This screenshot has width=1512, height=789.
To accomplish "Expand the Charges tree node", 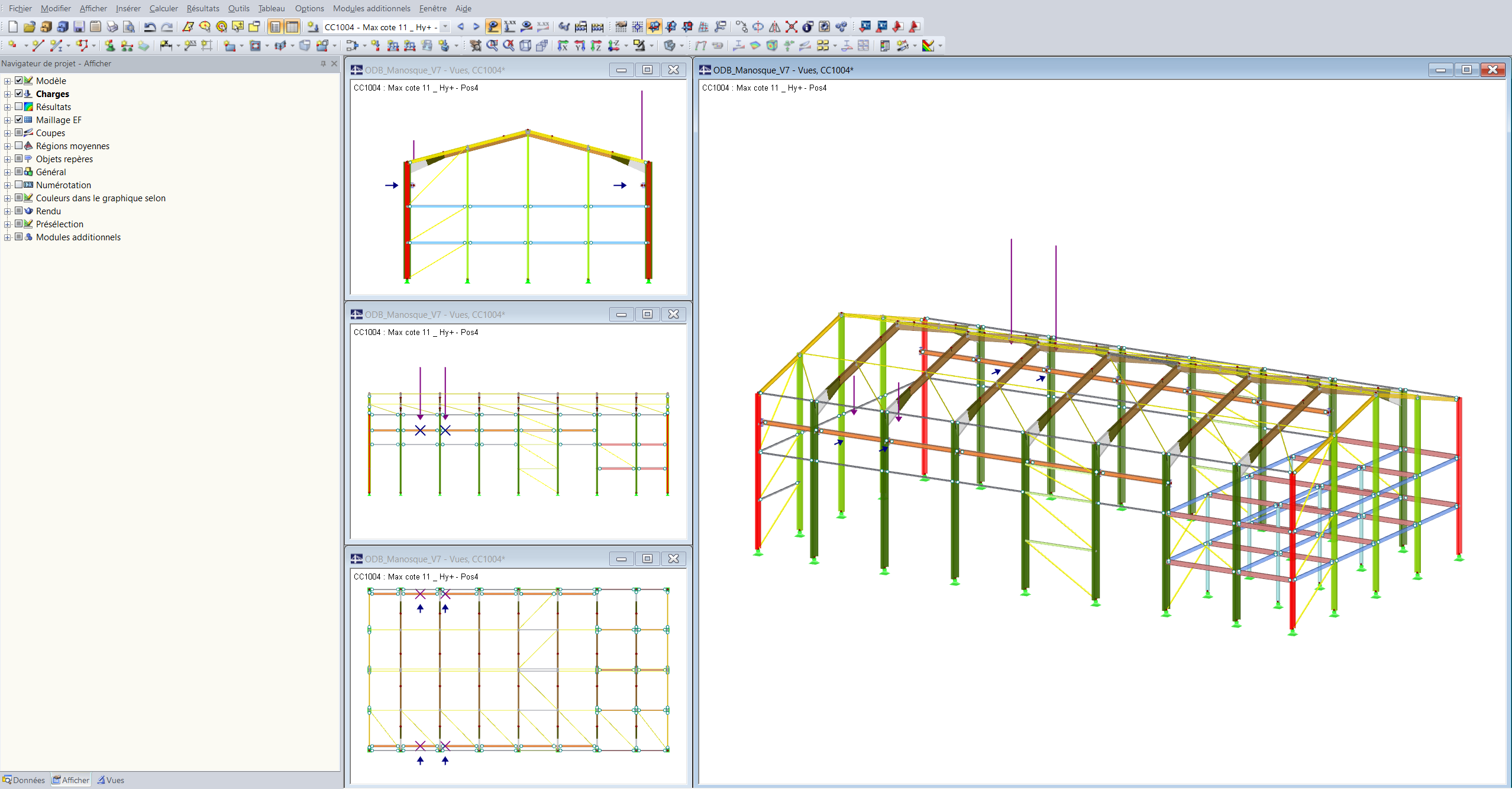I will (7, 94).
